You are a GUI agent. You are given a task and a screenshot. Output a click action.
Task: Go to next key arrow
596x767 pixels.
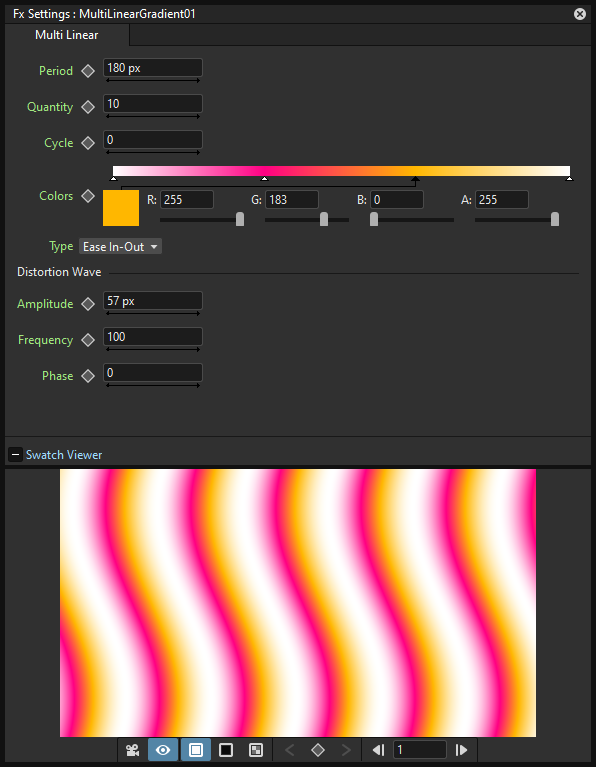pyautogui.click(x=346, y=750)
